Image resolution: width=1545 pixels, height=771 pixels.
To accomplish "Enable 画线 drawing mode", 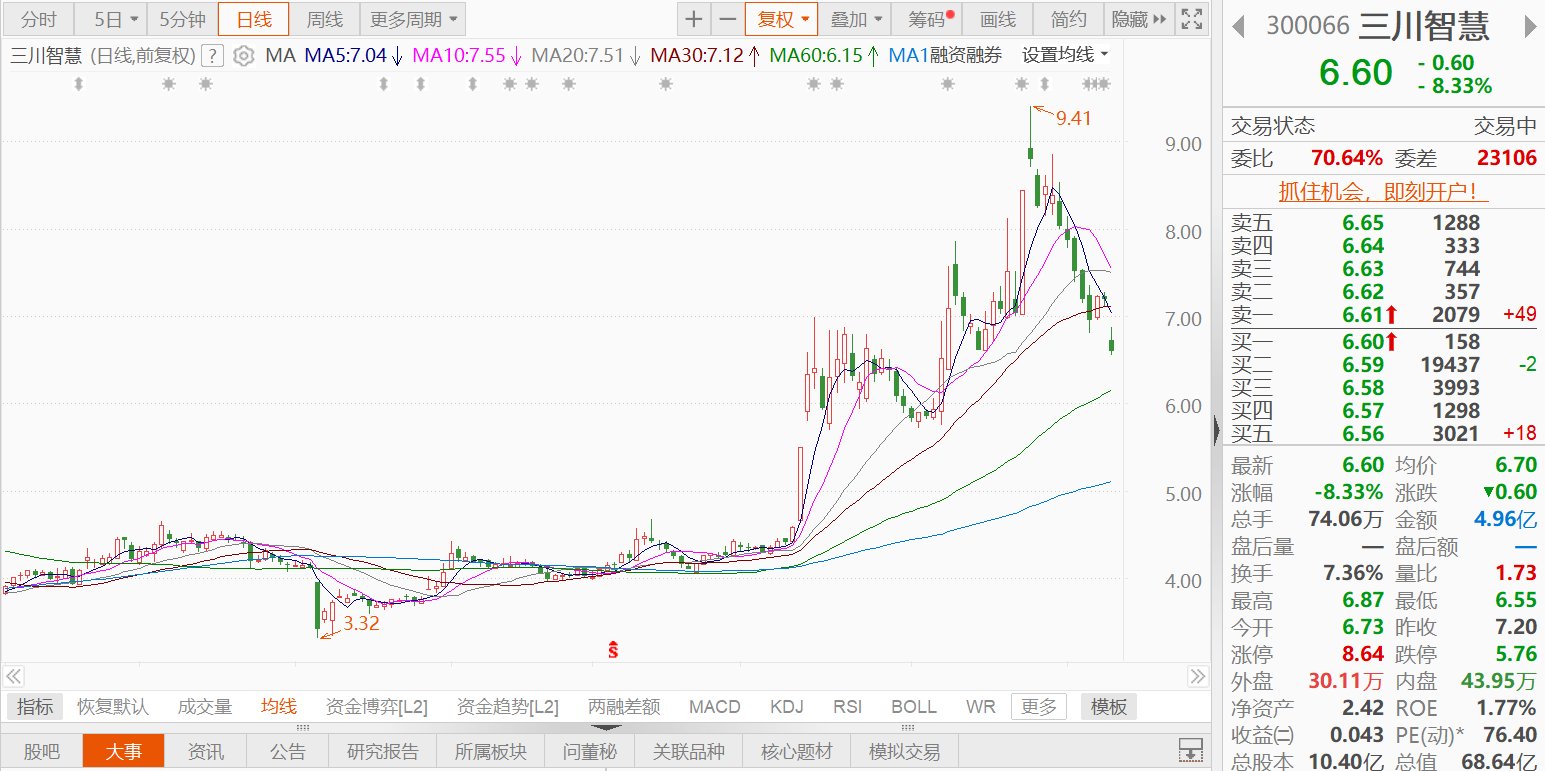I will coord(997,18).
